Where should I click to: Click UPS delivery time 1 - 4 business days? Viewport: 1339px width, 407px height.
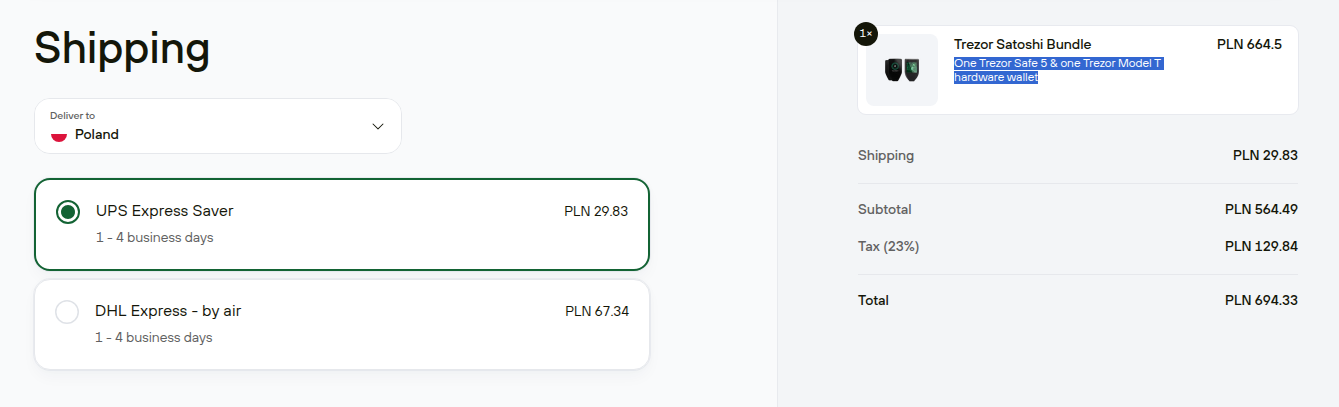154,238
